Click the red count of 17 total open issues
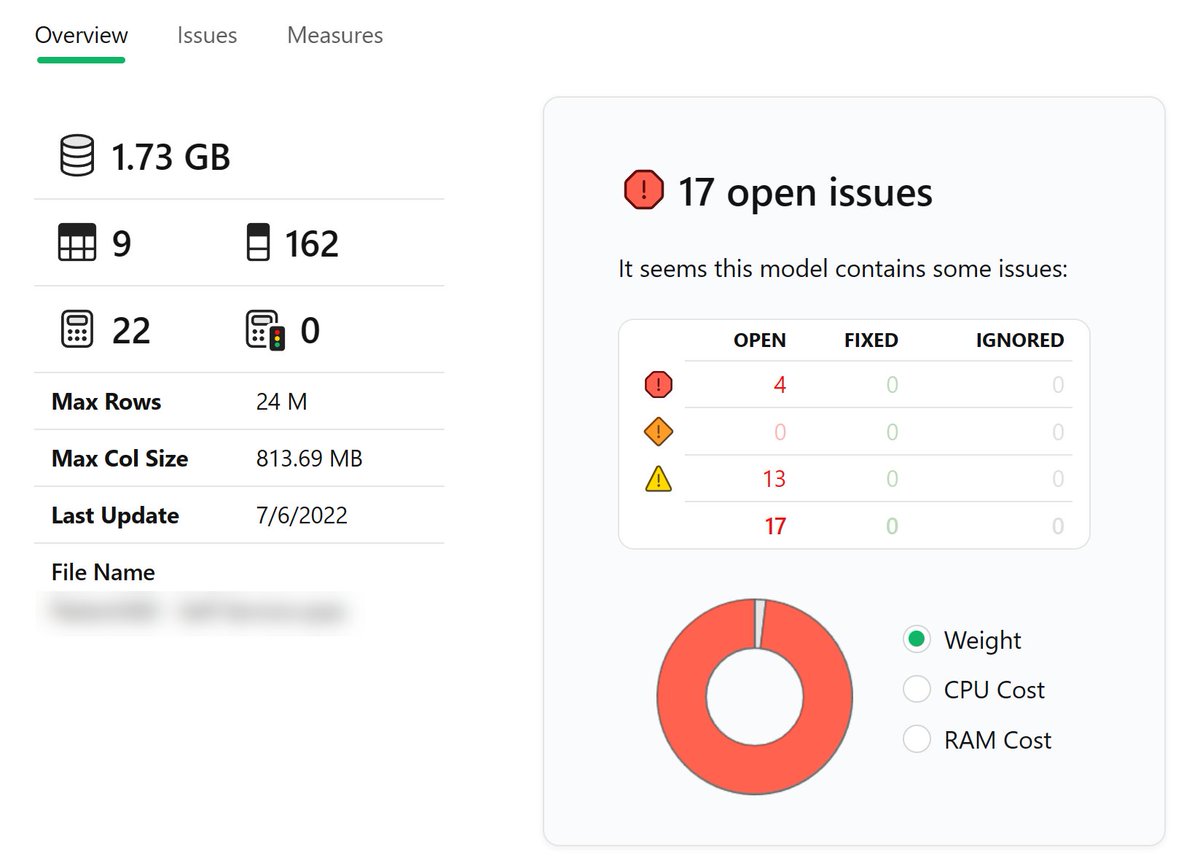 (x=775, y=526)
